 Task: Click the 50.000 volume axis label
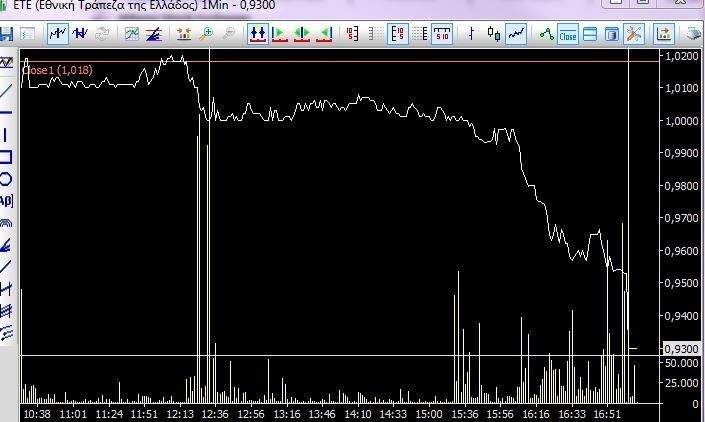[682, 363]
